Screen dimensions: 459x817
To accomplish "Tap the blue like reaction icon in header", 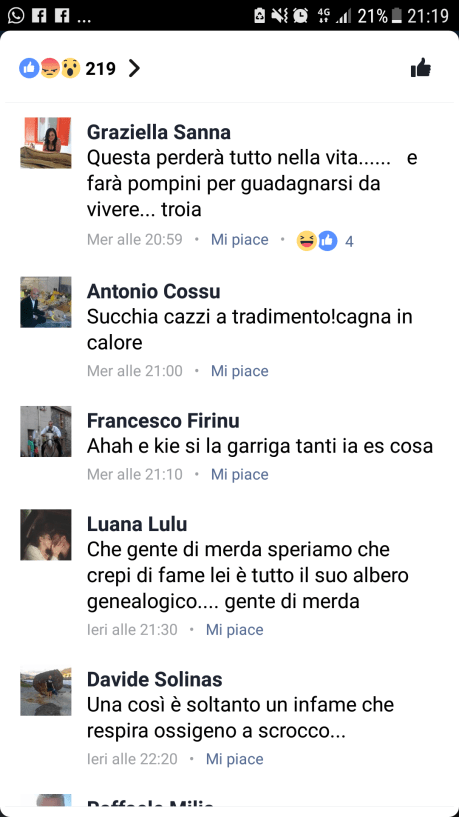I will 30,68.
